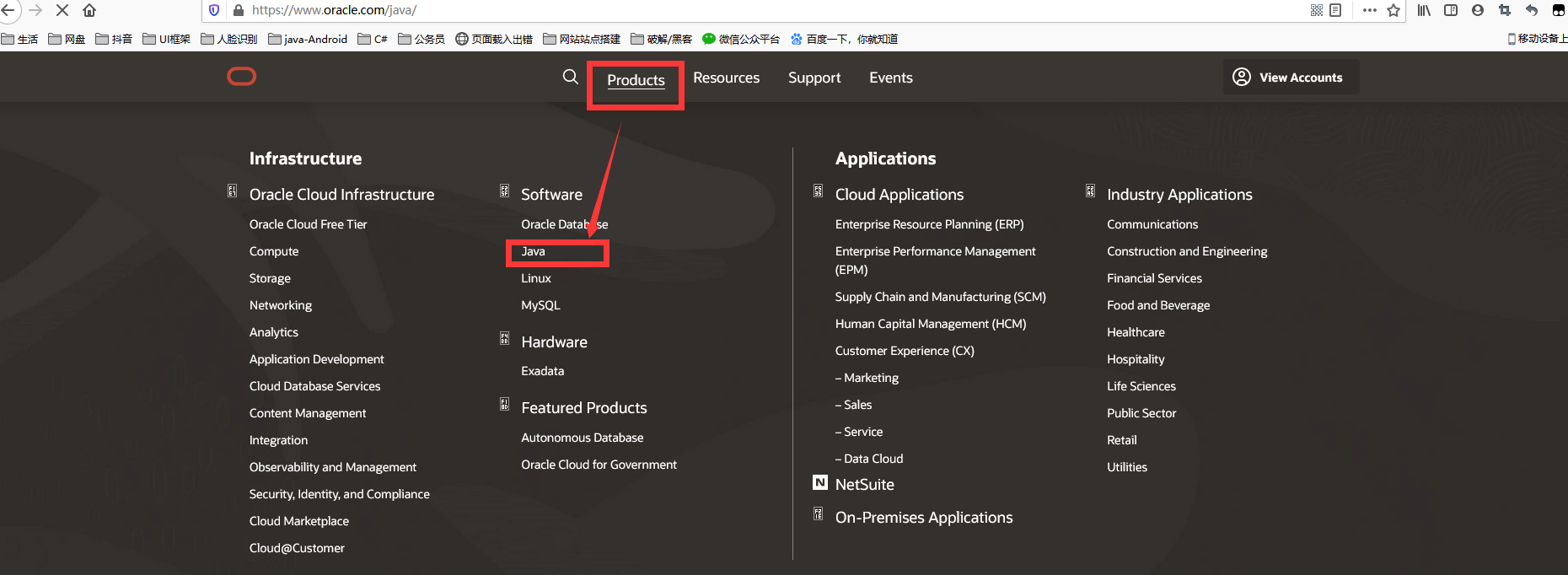This screenshot has height=575, width=1568.
Task: Open Human Capital Management (HCM)
Action: 931,324
